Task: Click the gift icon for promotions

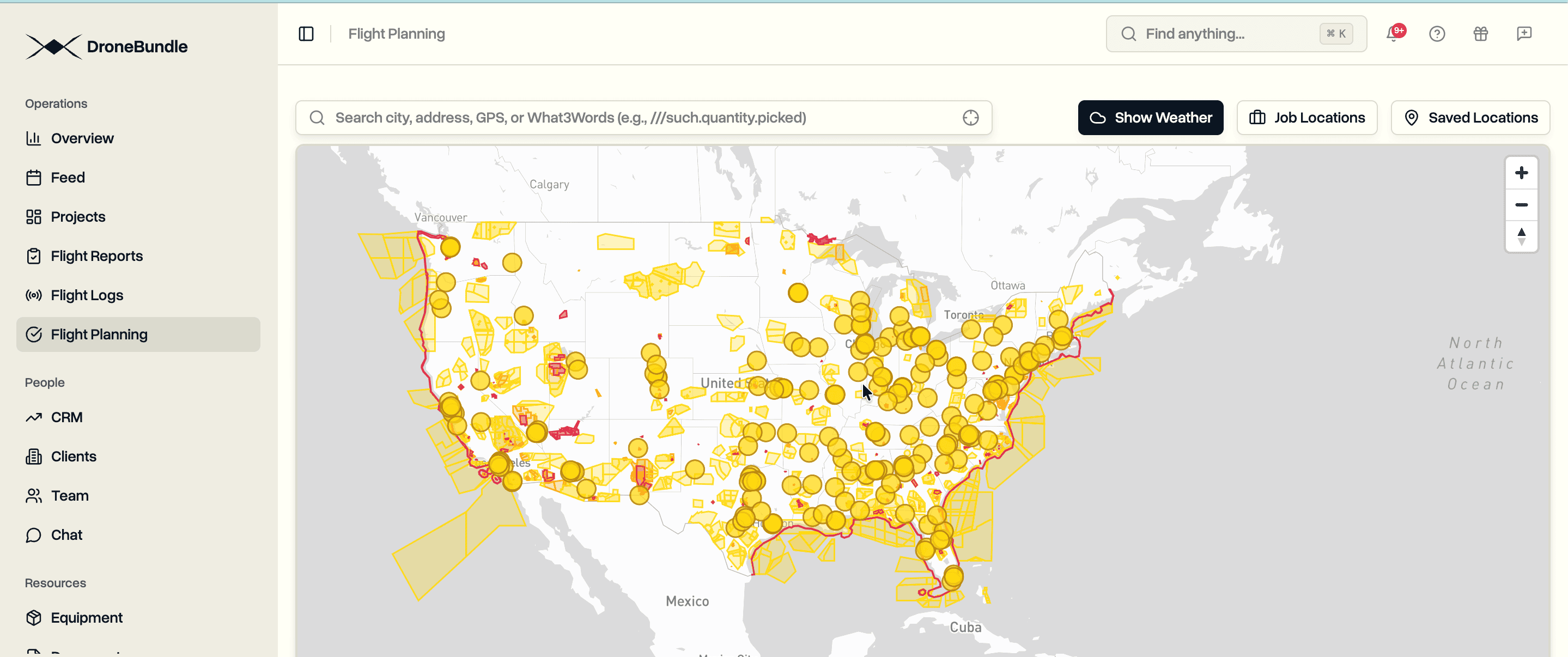Action: coord(1480,33)
